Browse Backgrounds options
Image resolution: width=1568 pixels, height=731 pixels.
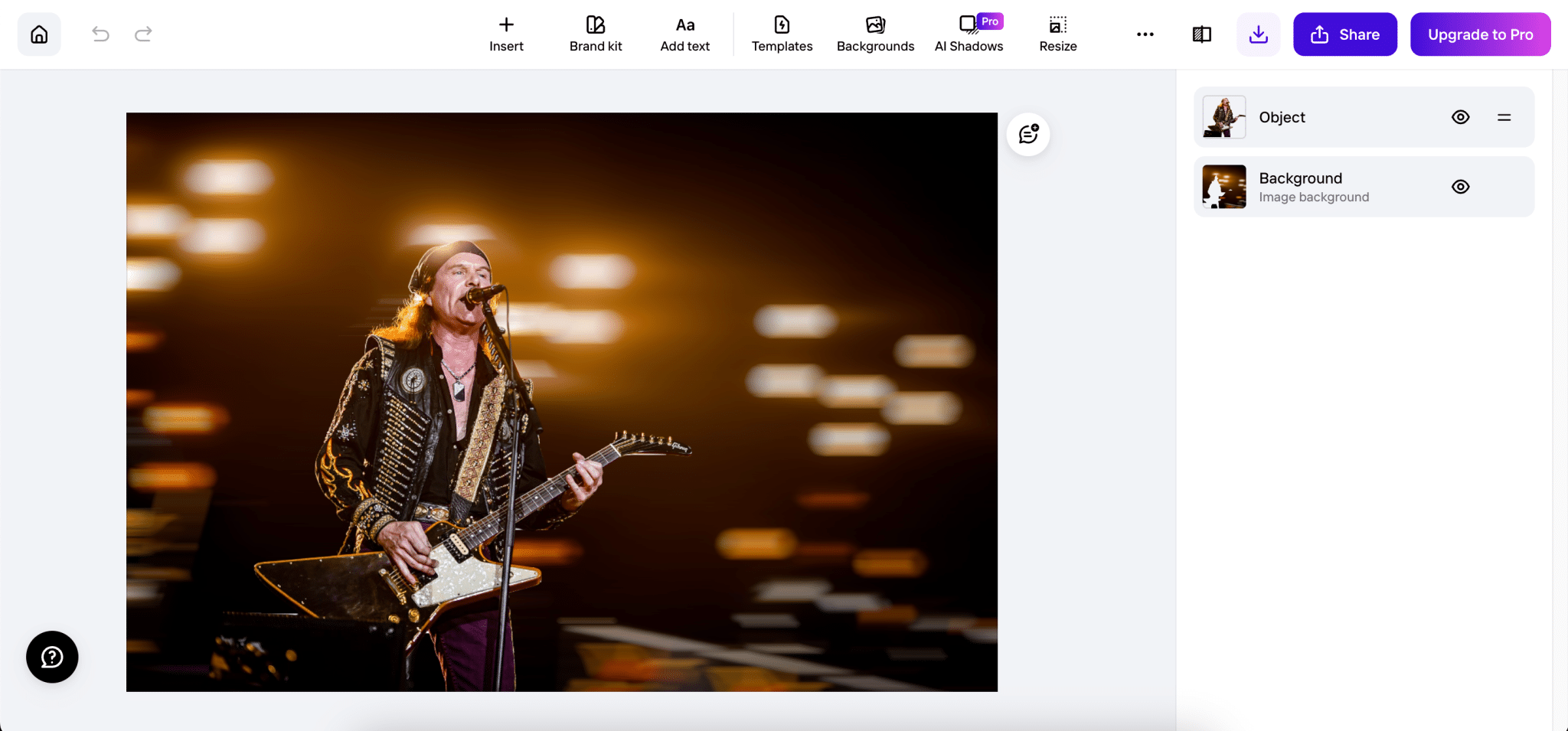pyautogui.click(x=875, y=34)
